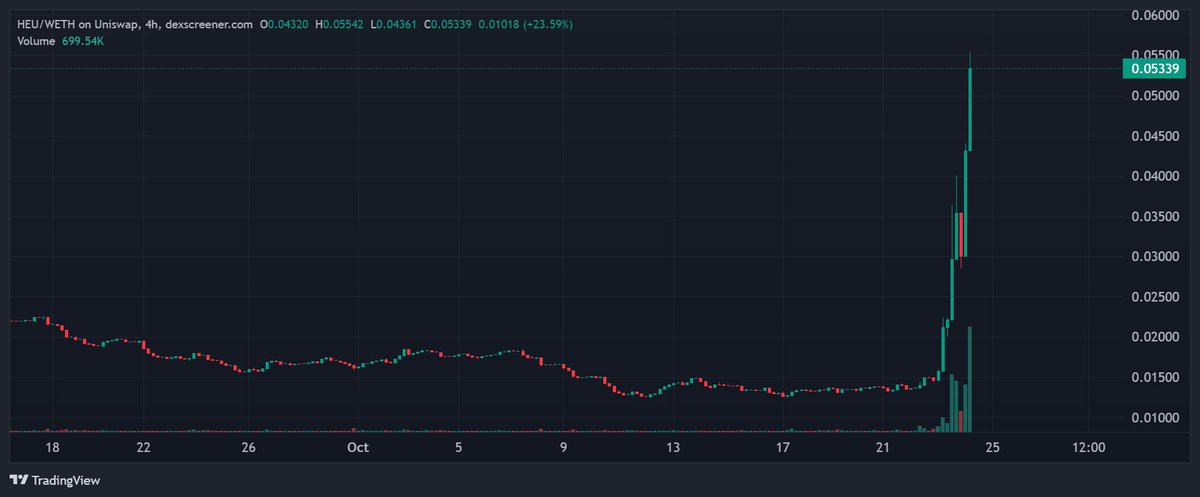1200x497 pixels.
Task: Click the 22 date axis label
Action: (x=144, y=447)
